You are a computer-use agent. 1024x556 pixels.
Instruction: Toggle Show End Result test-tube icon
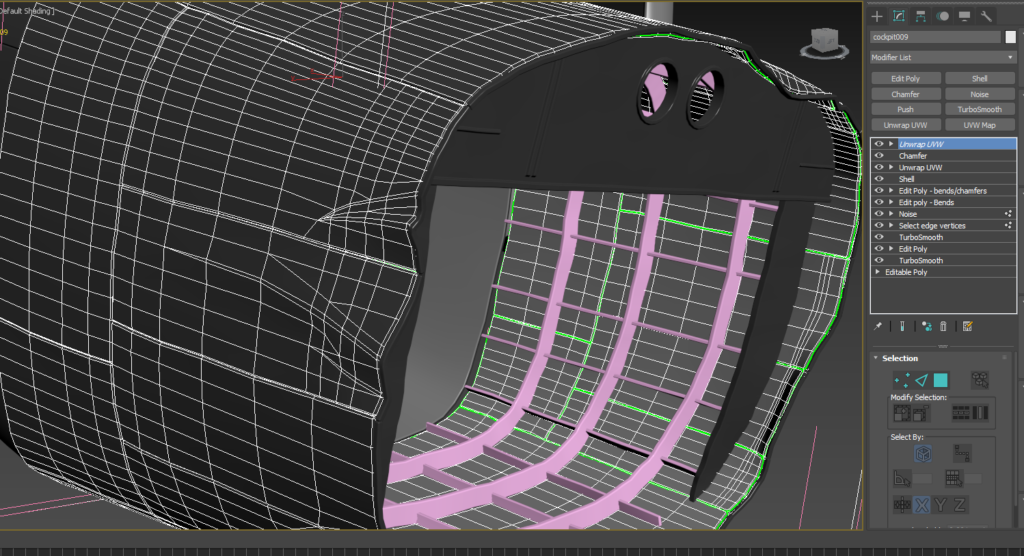pos(903,326)
